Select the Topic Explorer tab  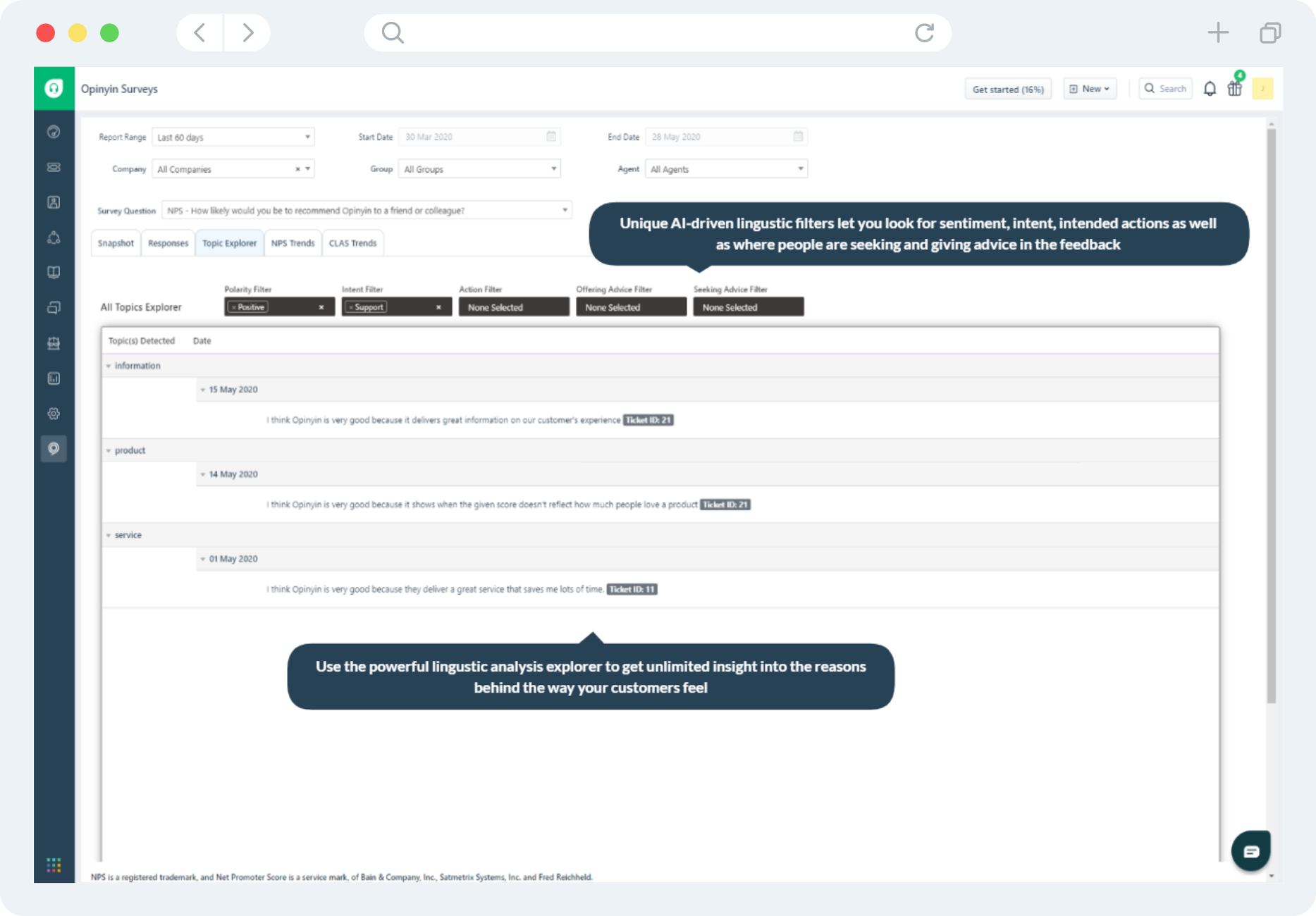point(229,243)
